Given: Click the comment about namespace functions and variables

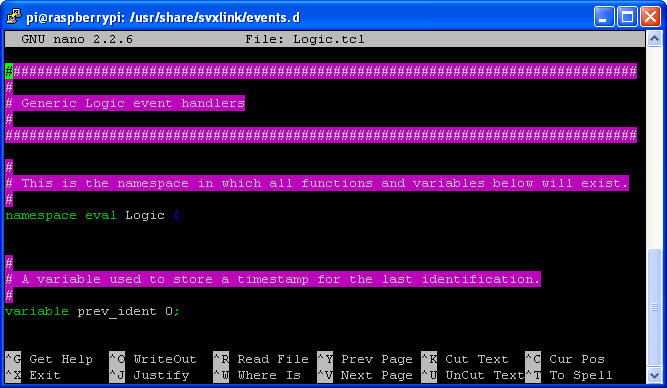Looking at the screenshot, I should point(317,183).
